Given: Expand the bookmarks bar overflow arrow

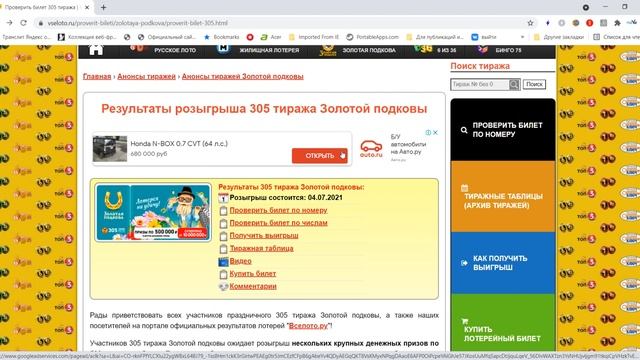Looking at the screenshot, I should (x=522, y=37).
